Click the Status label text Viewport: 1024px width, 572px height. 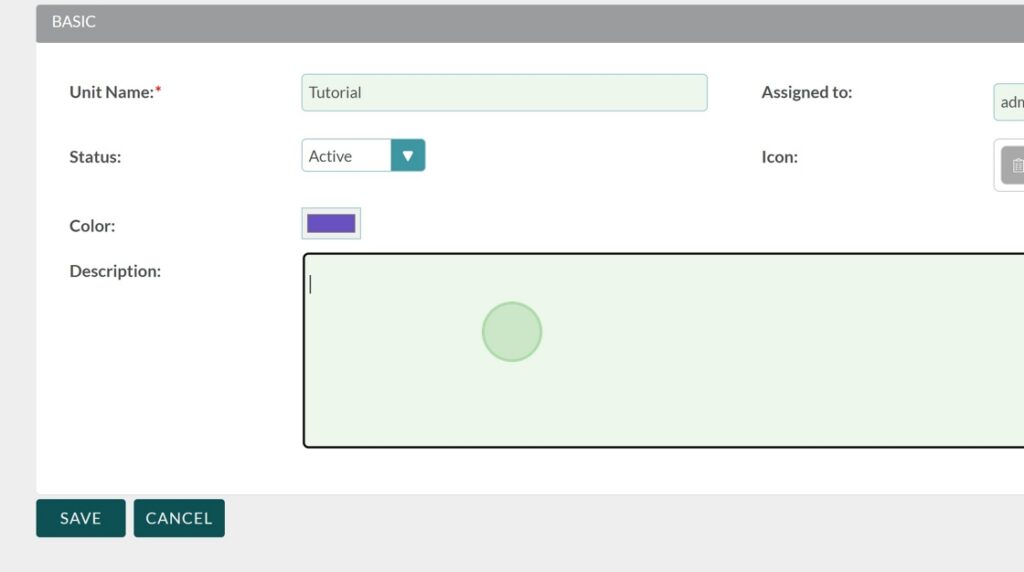click(x=95, y=157)
